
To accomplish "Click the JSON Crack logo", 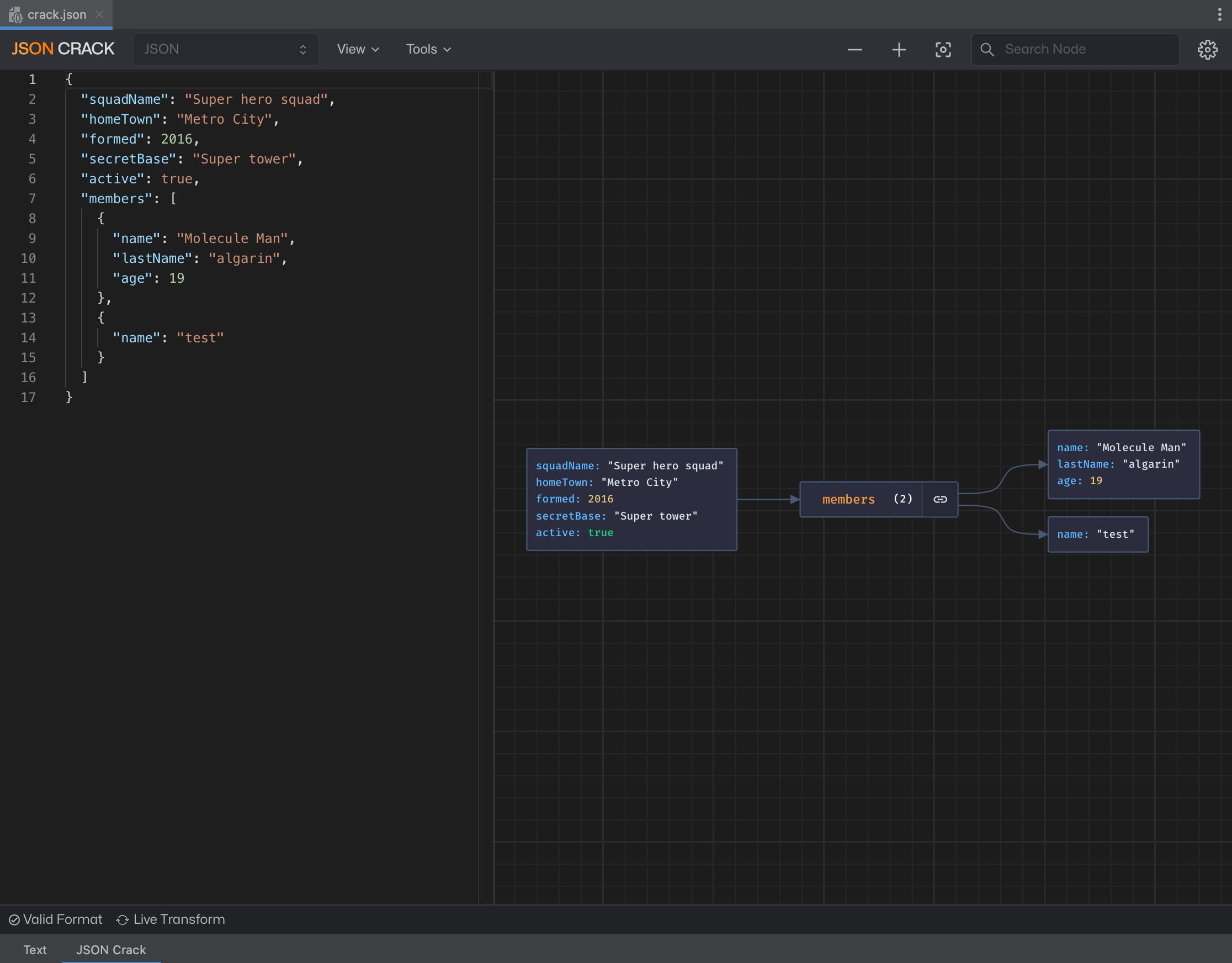I will (x=62, y=49).
